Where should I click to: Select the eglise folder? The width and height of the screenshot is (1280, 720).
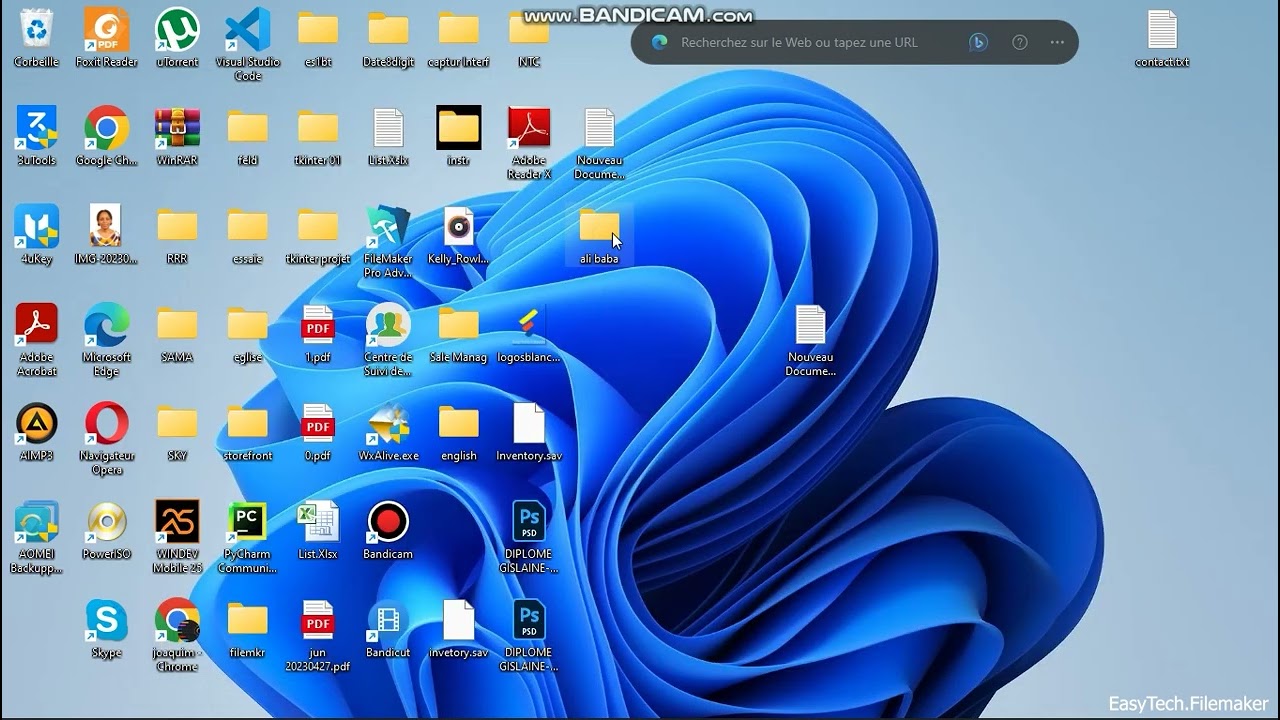click(x=247, y=325)
